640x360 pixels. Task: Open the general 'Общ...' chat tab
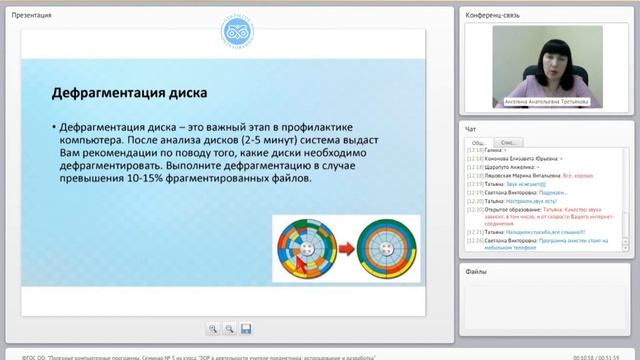(x=479, y=143)
